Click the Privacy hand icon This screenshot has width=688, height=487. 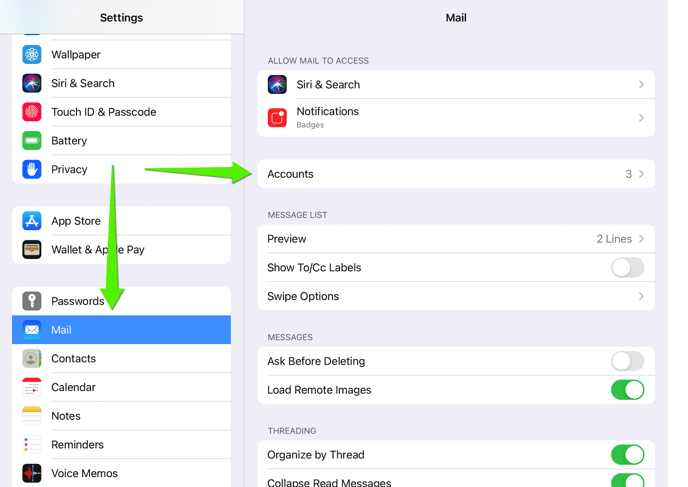tap(32, 169)
